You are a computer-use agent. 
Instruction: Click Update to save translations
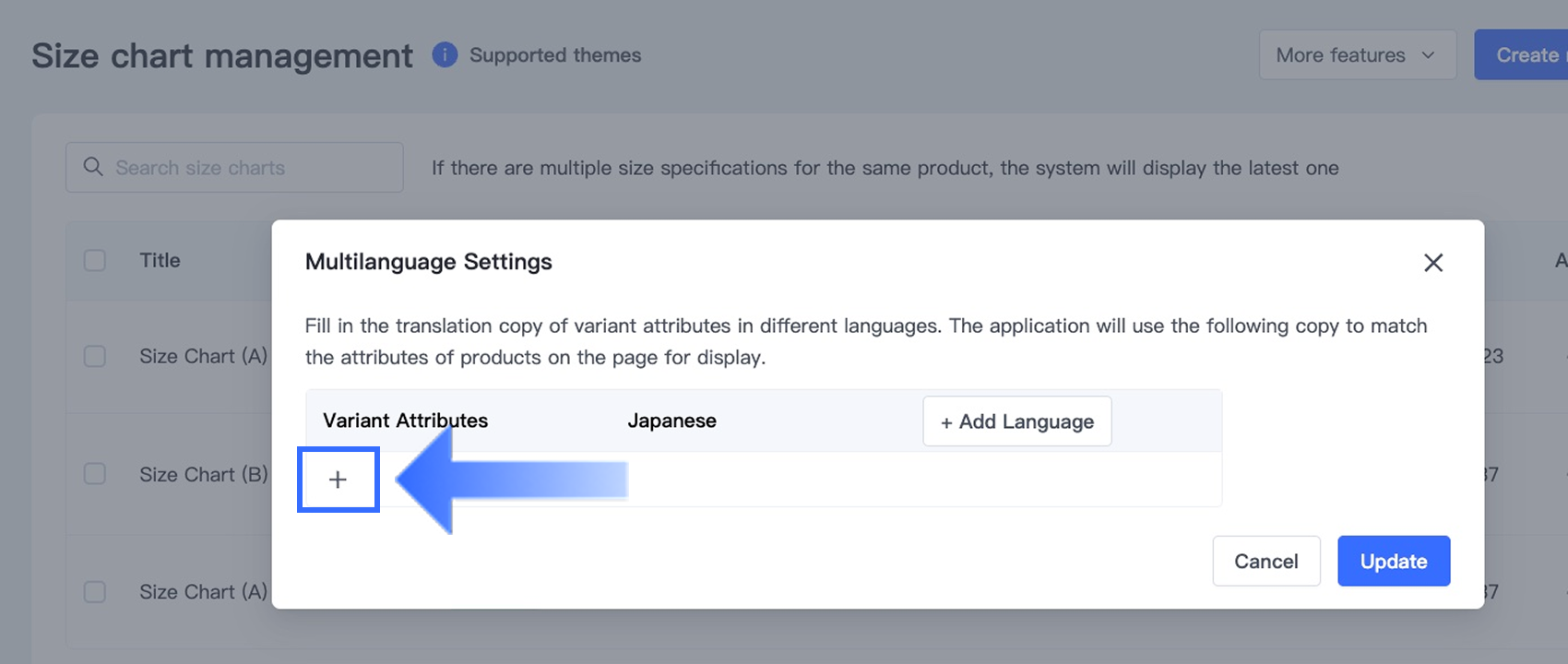point(1393,561)
